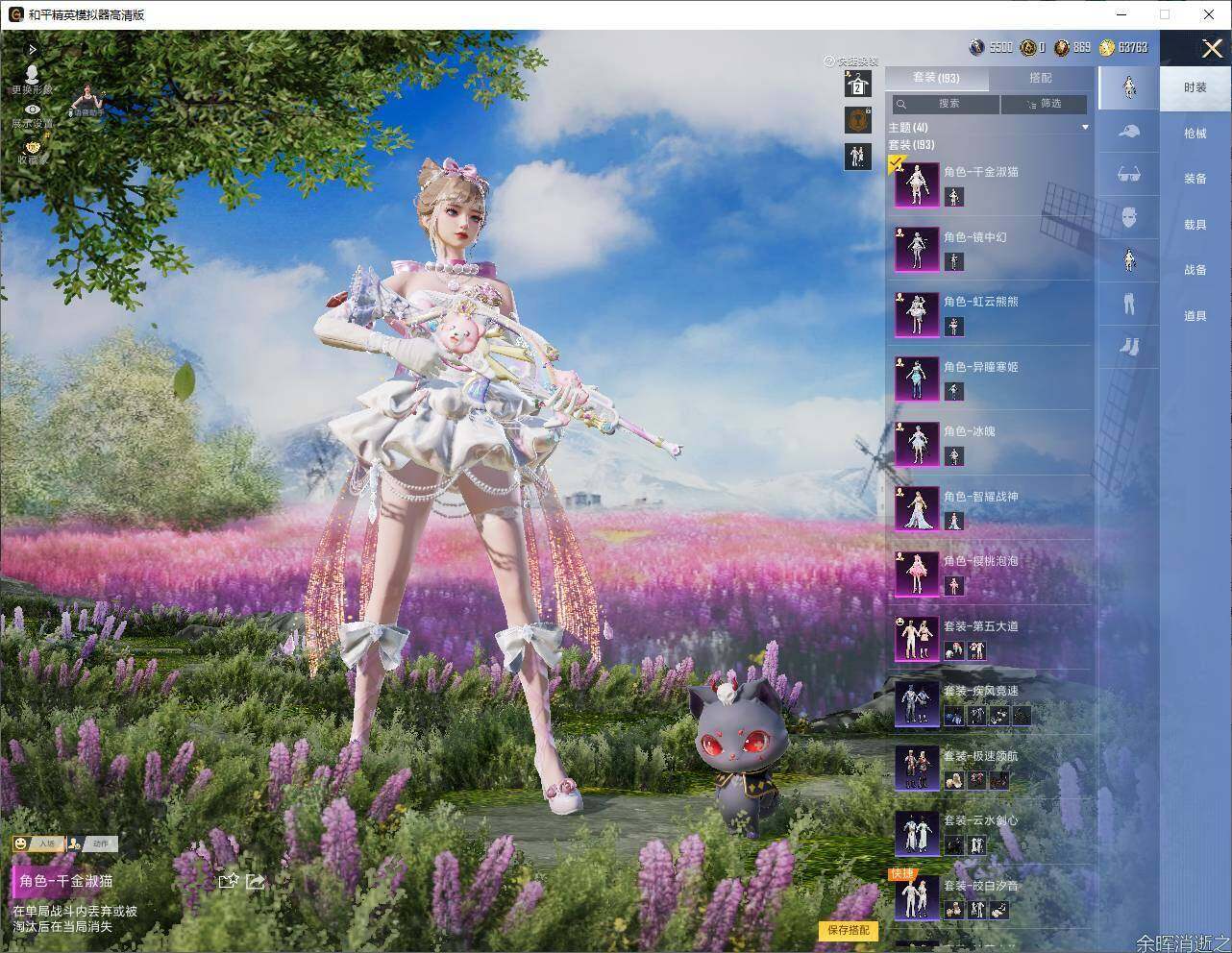Click the 保存搭配 save button

848,930
